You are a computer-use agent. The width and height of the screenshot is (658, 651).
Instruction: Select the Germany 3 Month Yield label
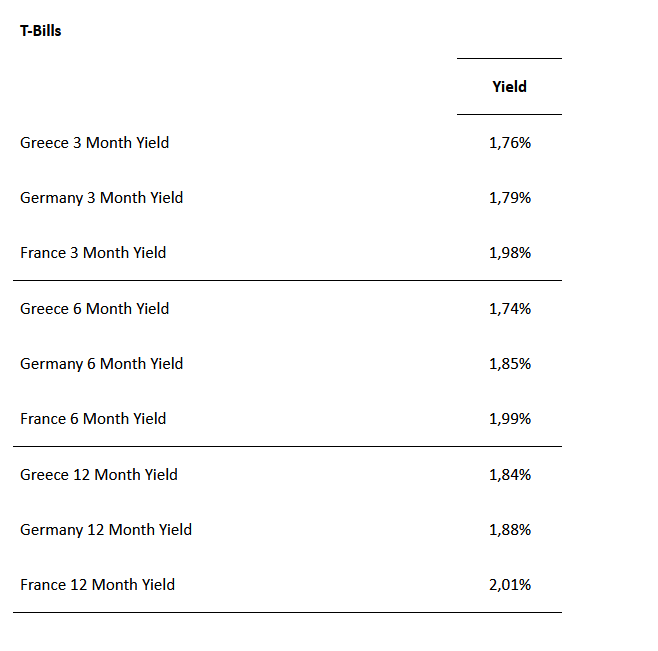click(101, 198)
